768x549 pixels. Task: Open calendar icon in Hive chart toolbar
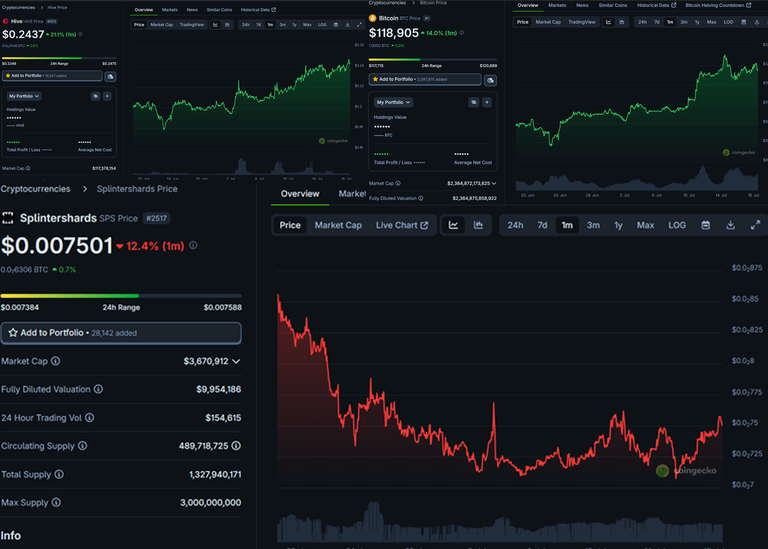click(336, 24)
